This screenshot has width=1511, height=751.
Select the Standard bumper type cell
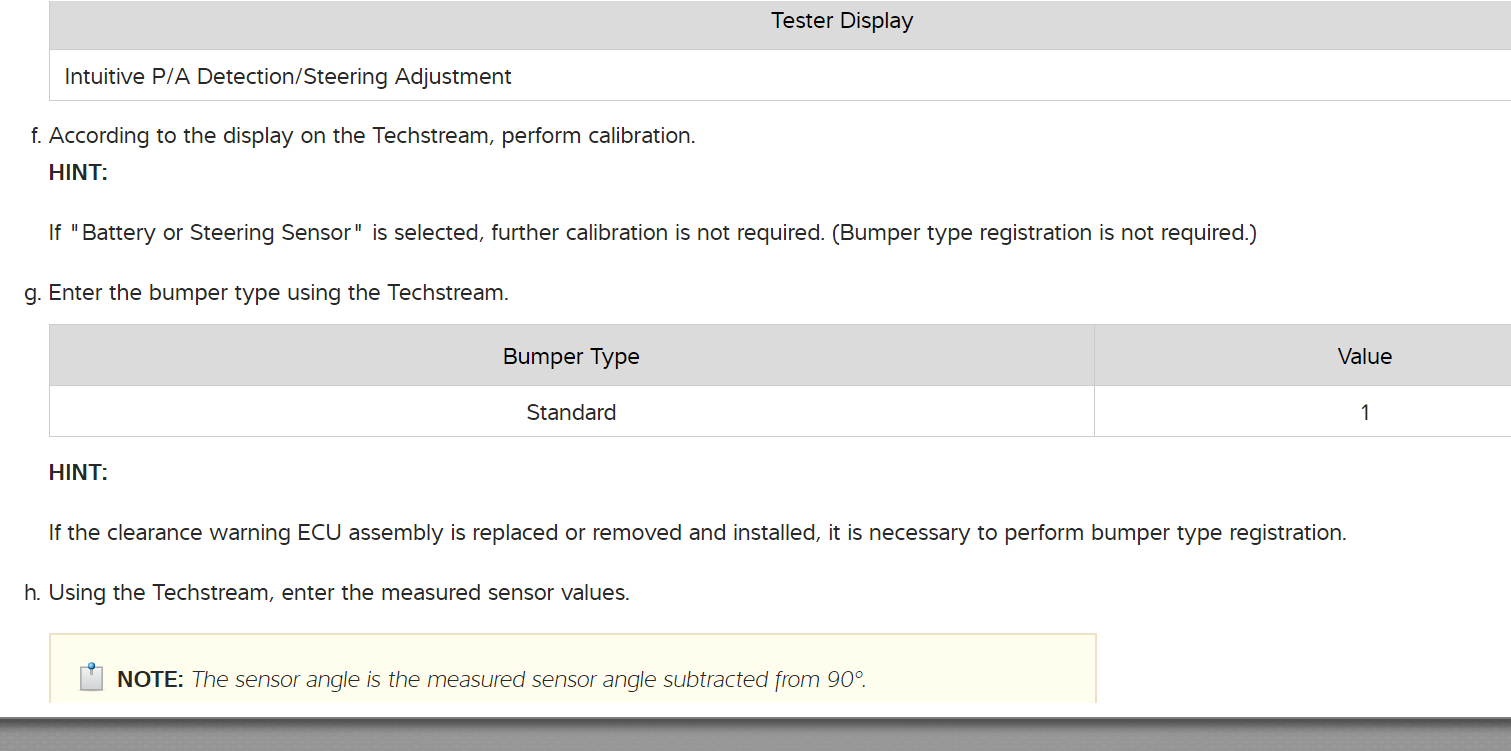pos(571,412)
